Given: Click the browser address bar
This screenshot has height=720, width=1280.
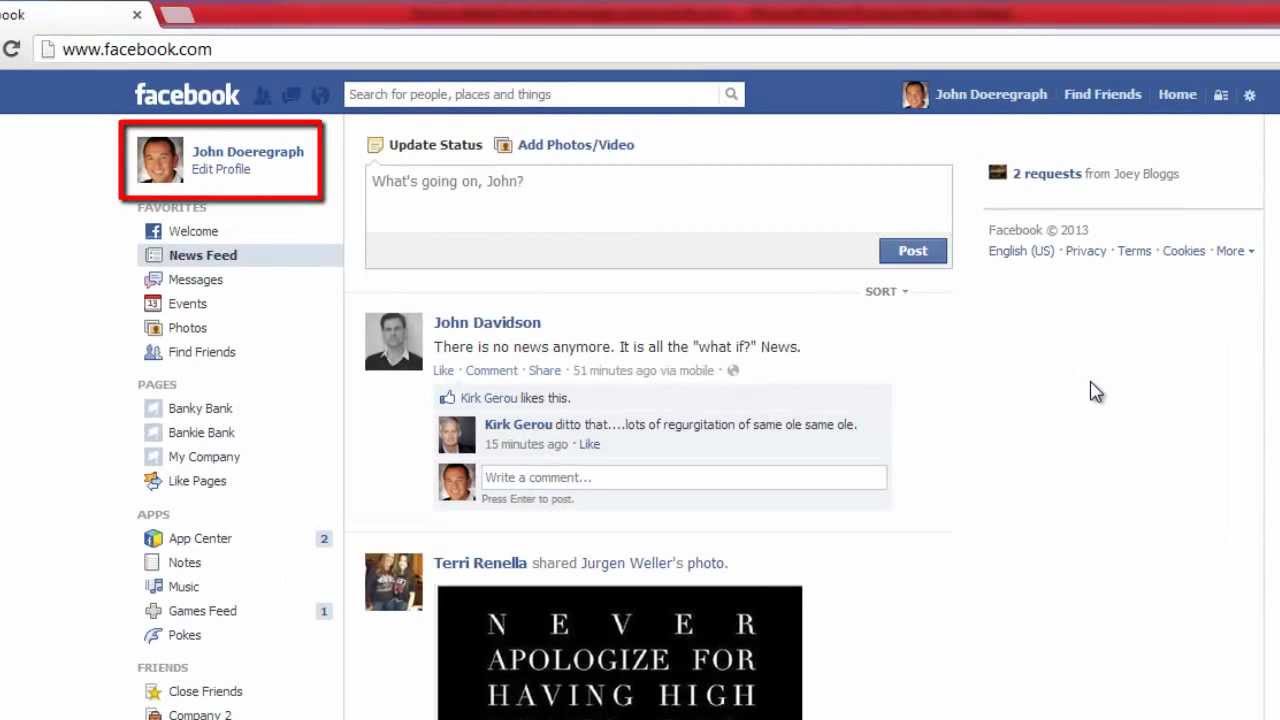Looking at the screenshot, I should (x=660, y=49).
